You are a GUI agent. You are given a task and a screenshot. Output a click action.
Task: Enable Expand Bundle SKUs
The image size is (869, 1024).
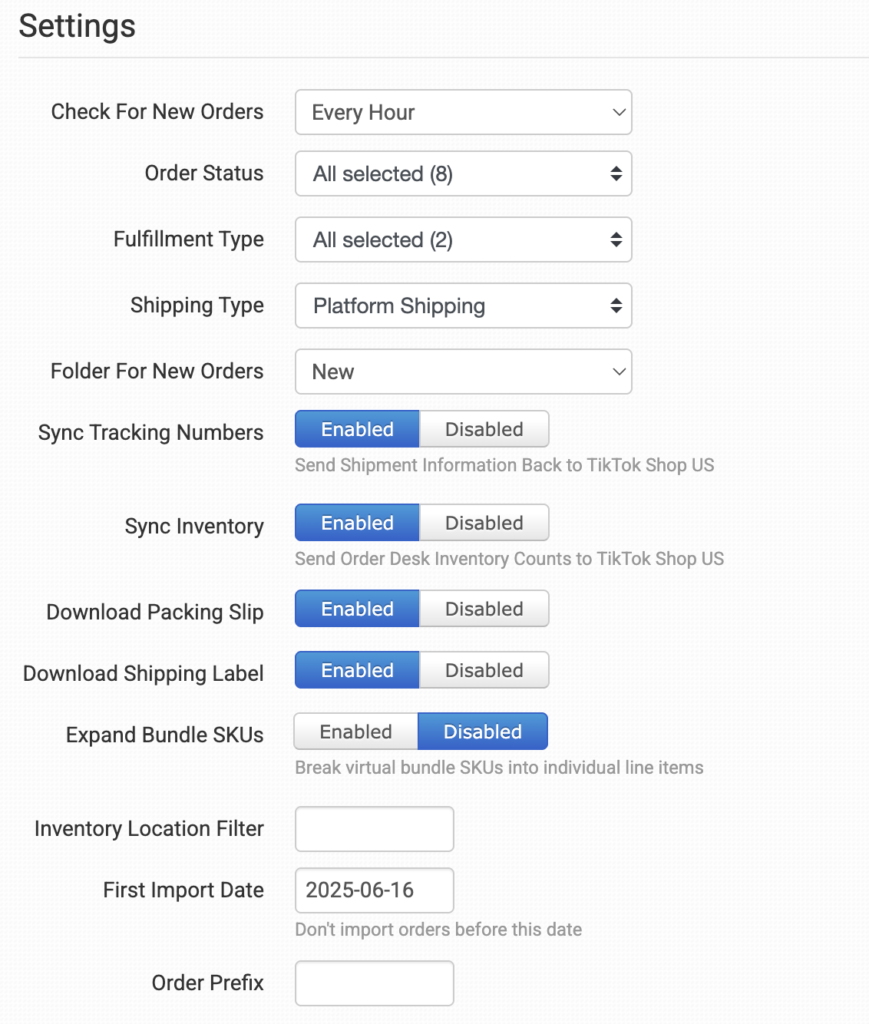click(356, 732)
